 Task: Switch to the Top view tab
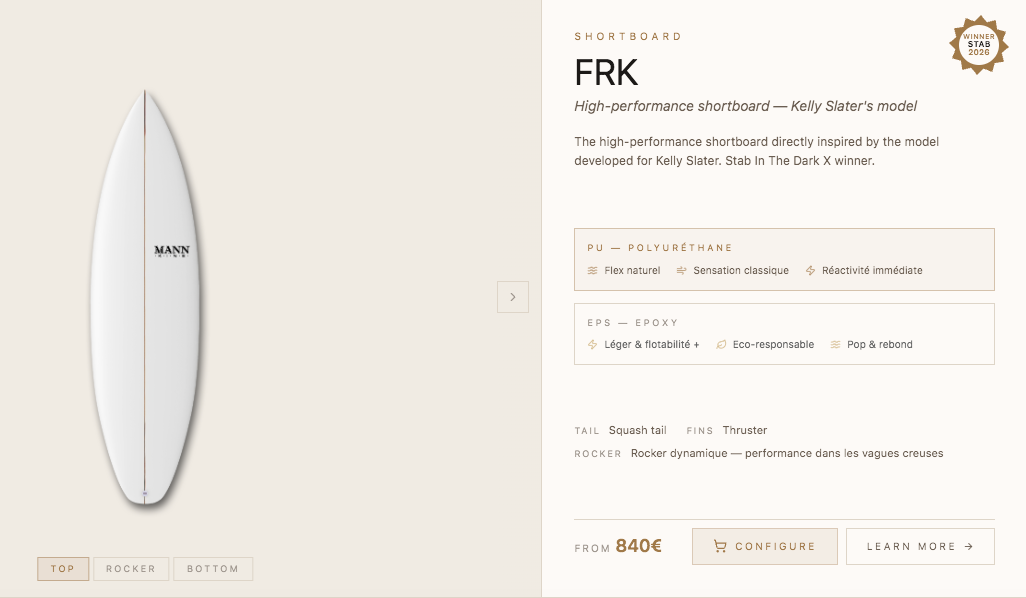click(63, 569)
